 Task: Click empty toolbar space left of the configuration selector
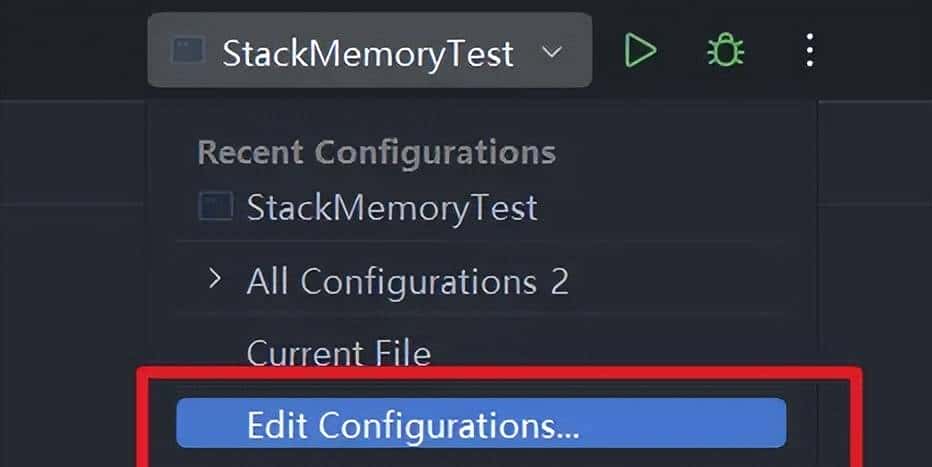tap(70, 50)
